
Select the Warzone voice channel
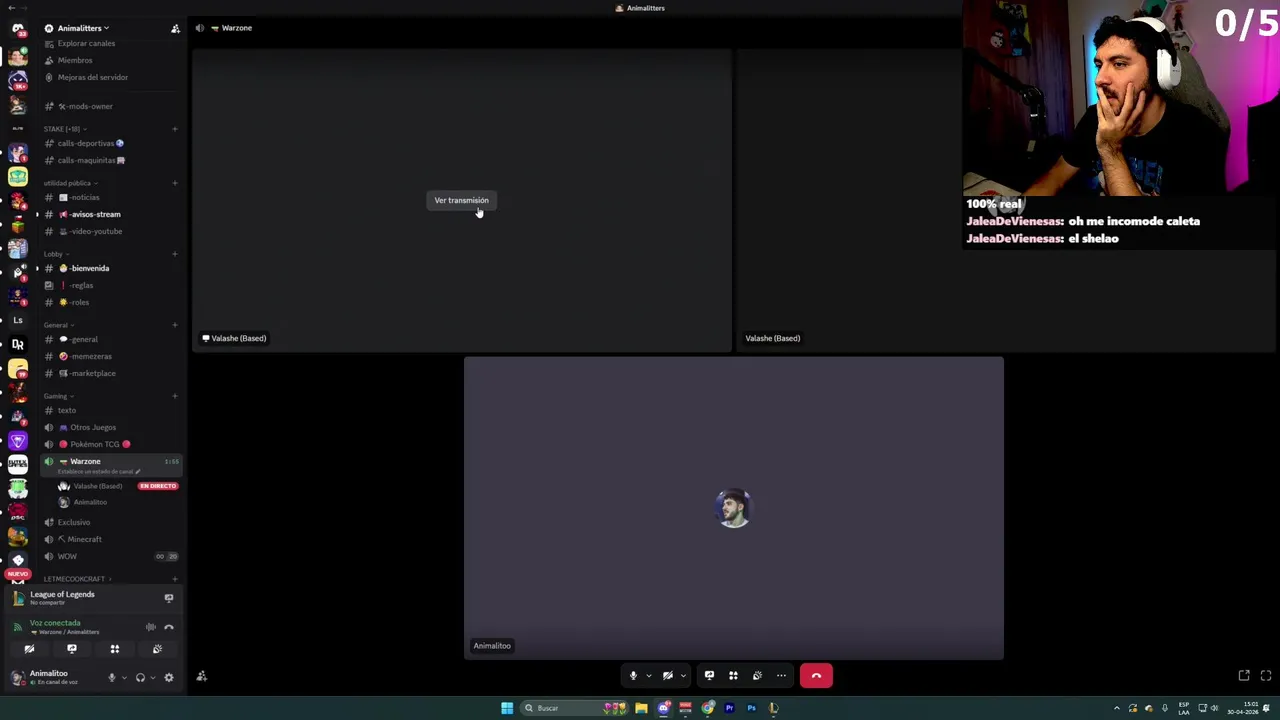(x=110, y=464)
